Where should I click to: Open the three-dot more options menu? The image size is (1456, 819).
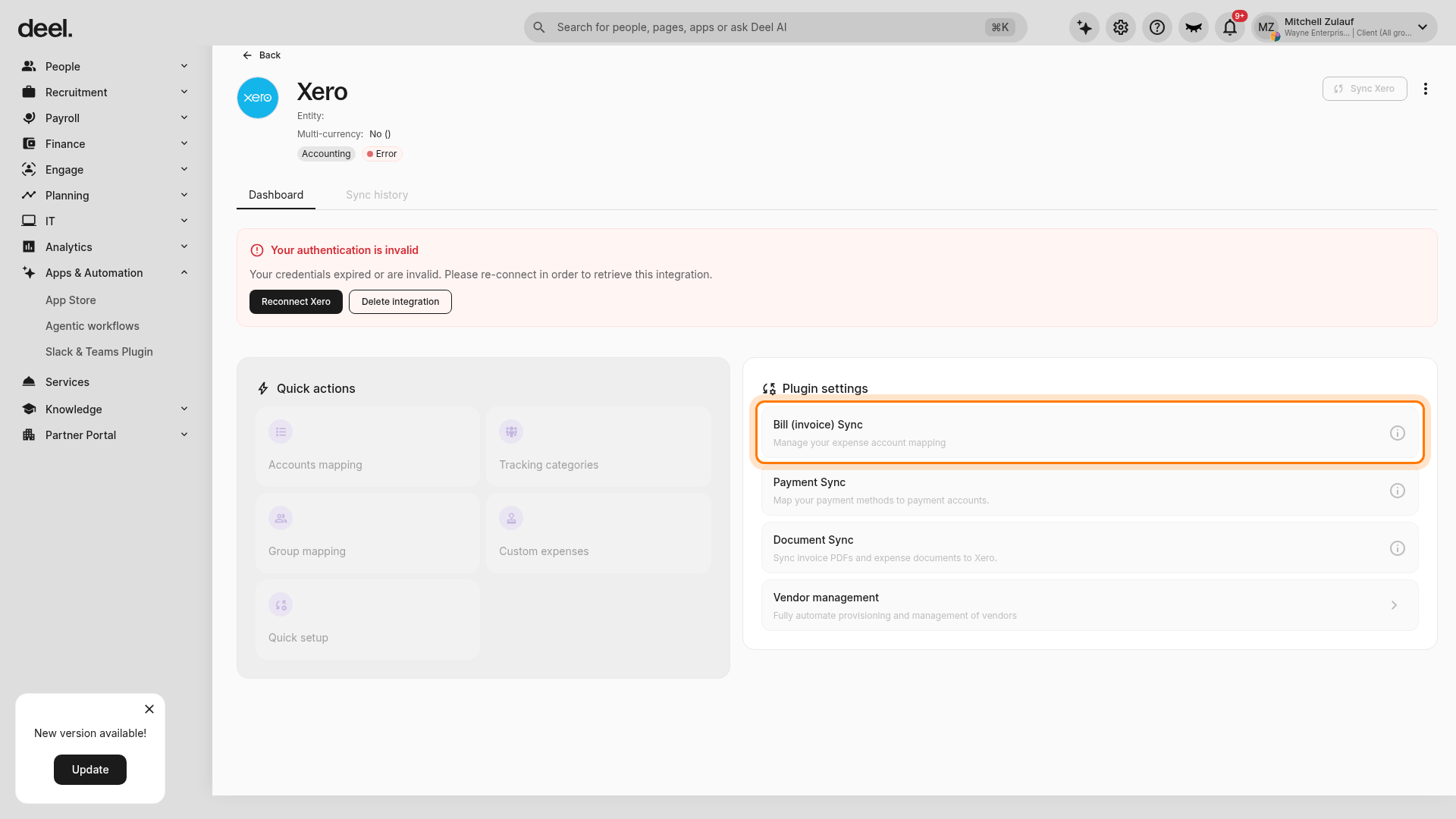(1426, 89)
